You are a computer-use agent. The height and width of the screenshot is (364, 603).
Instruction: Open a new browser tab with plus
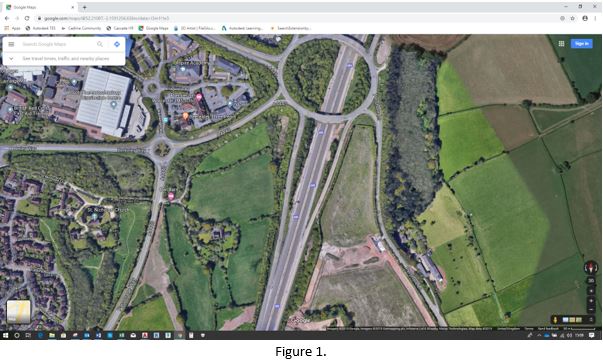(84, 7)
